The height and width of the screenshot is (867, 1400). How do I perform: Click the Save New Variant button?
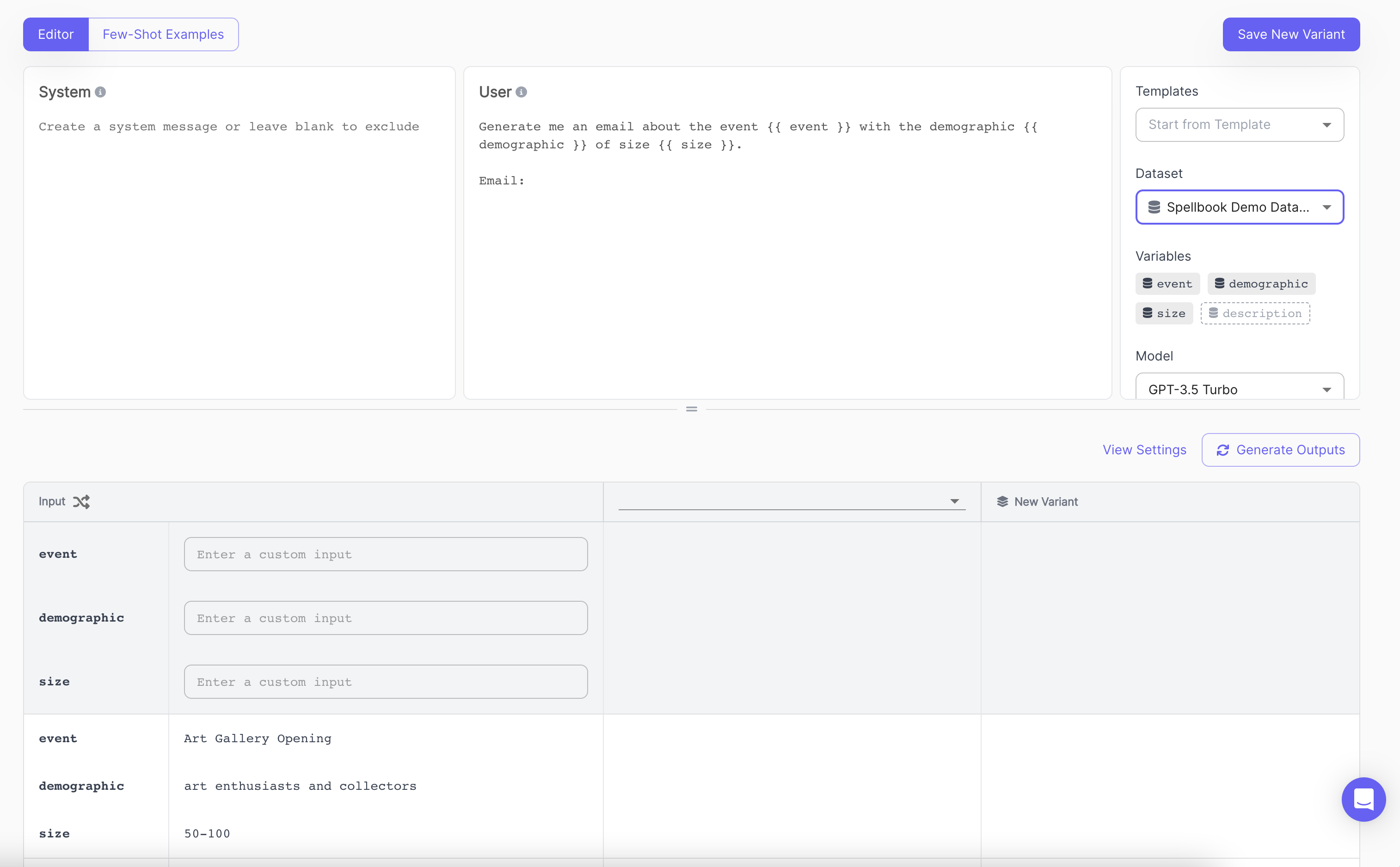click(1290, 34)
